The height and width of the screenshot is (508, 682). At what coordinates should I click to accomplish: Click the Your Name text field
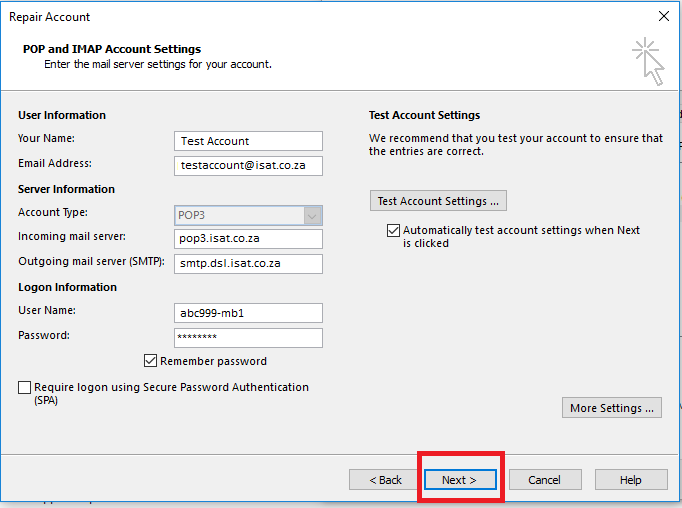pyautogui.click(x=248, y=141)
